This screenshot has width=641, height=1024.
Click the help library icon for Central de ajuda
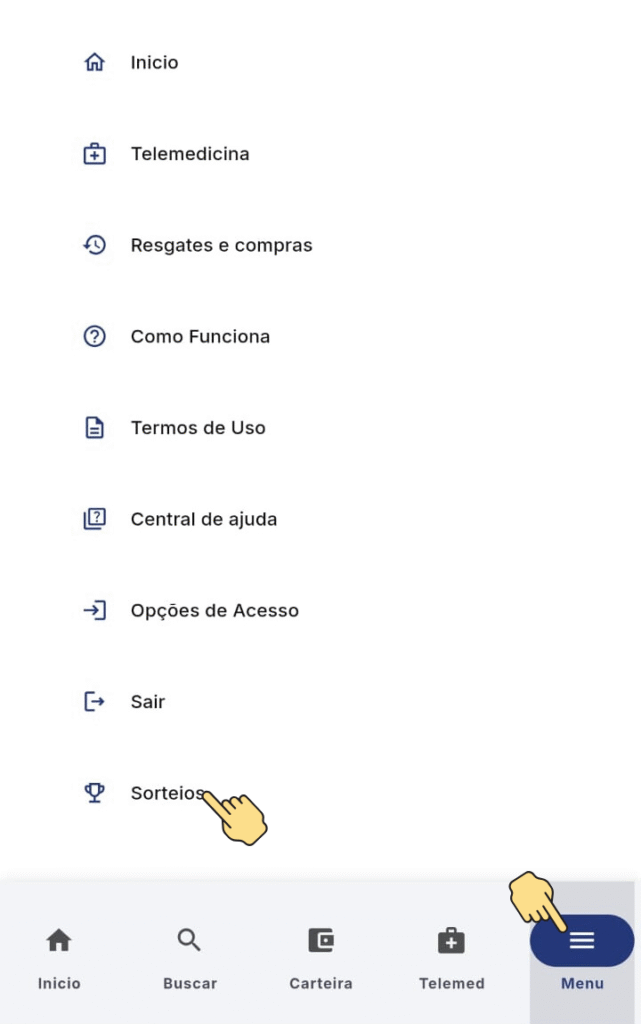(x=95, y=519)
